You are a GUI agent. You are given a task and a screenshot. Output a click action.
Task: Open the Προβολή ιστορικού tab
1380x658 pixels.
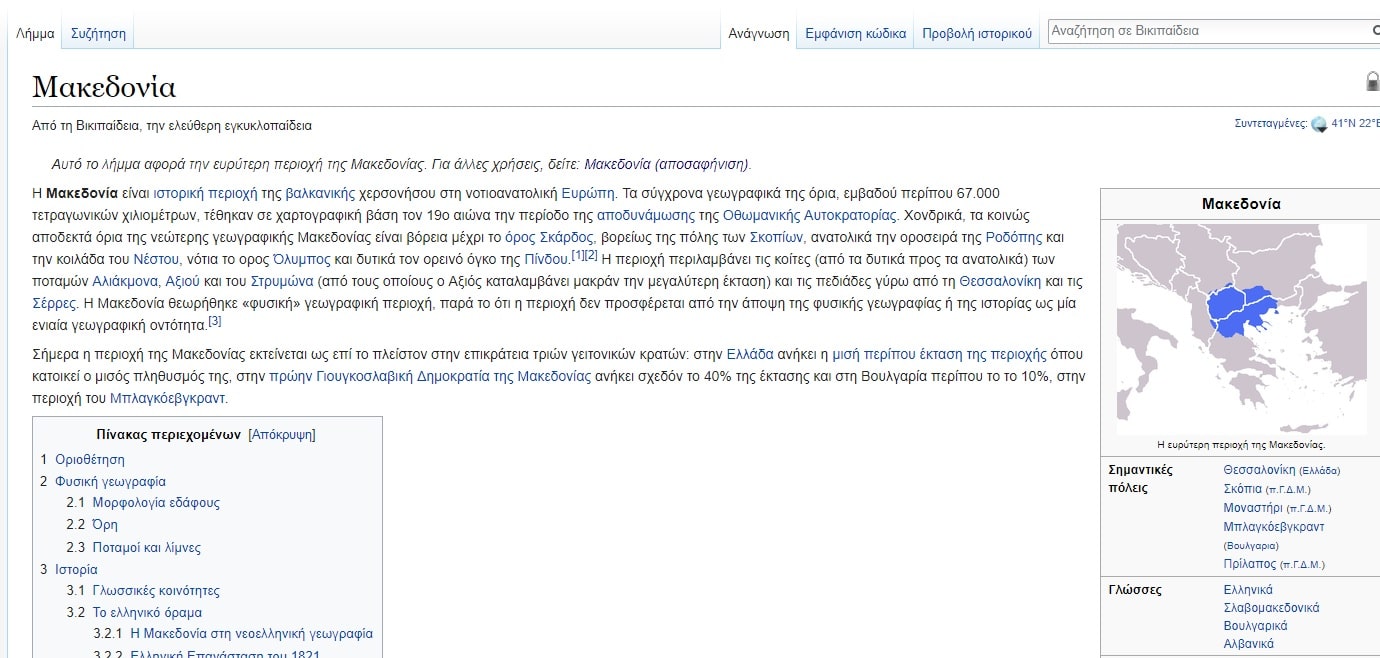(x=976, y=34)
